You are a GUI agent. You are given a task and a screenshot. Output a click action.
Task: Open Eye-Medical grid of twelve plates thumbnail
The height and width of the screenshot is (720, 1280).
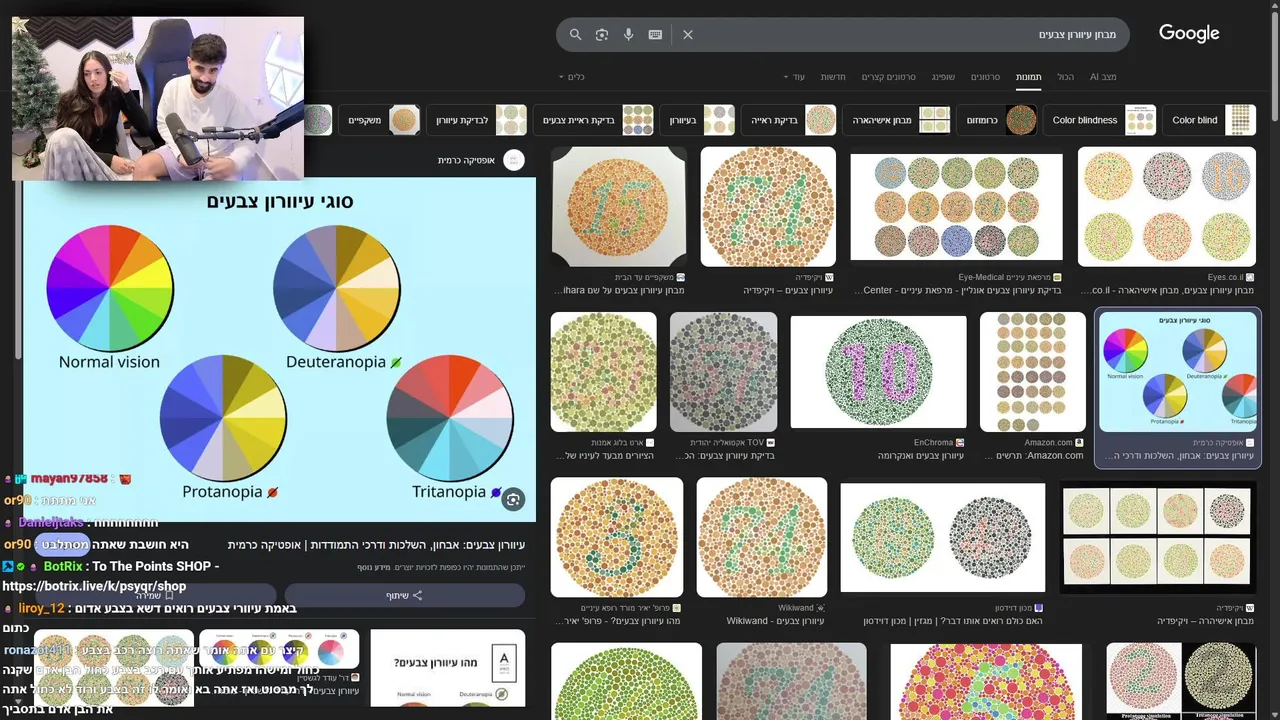956,207
